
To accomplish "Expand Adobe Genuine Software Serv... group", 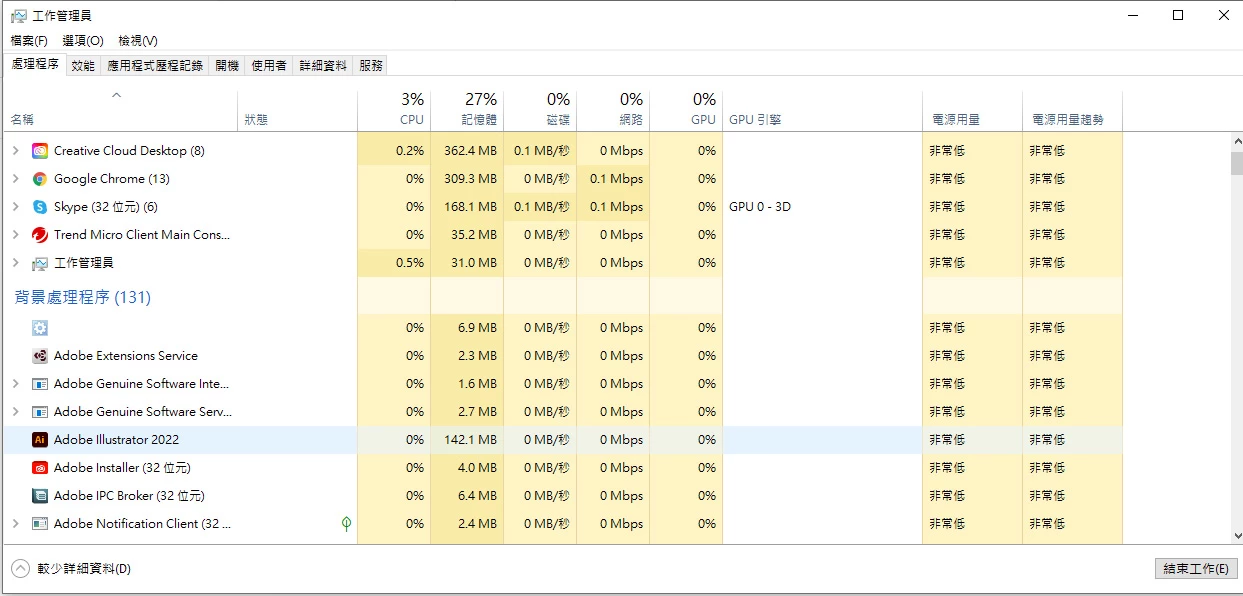I will pos(15,412).
